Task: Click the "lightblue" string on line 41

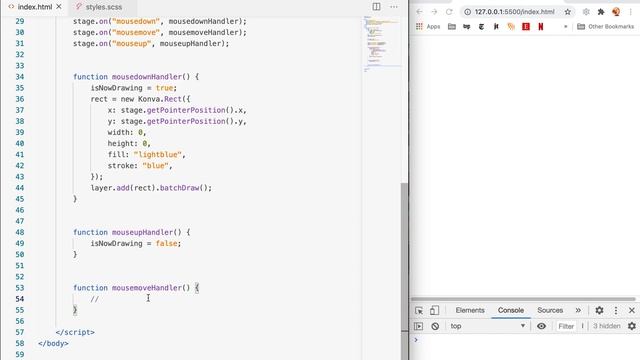Action: pos(158,155)
